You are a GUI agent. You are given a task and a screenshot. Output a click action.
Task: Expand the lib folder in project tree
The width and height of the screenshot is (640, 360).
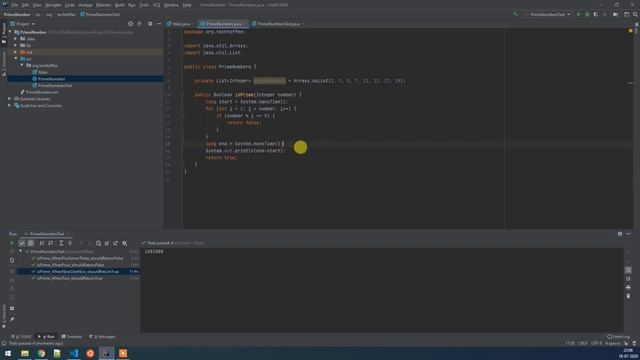pyautogui.click(x=16, y=45)
